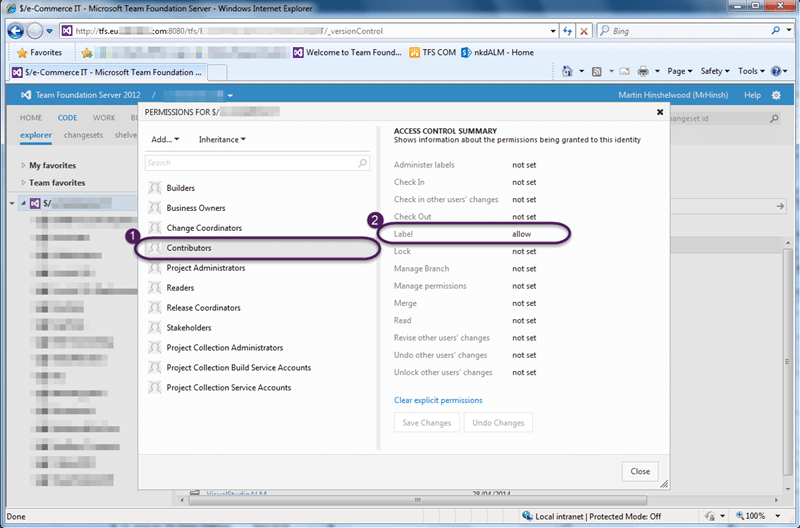Click the TFS settings gear icon

(x=776, y=95)
